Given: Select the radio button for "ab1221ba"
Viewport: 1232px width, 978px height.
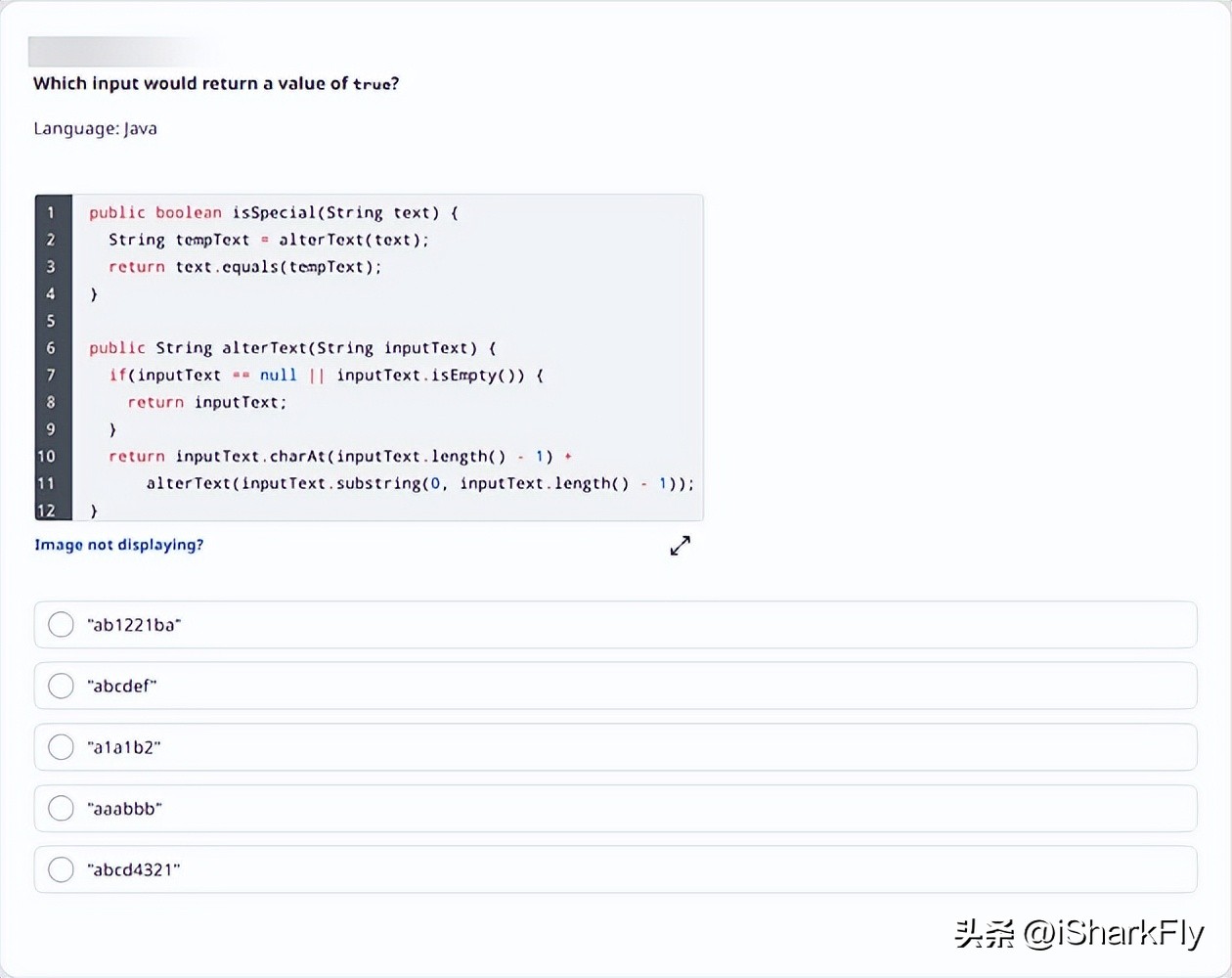Looking at the screenshot, I should tap(61, 625).
